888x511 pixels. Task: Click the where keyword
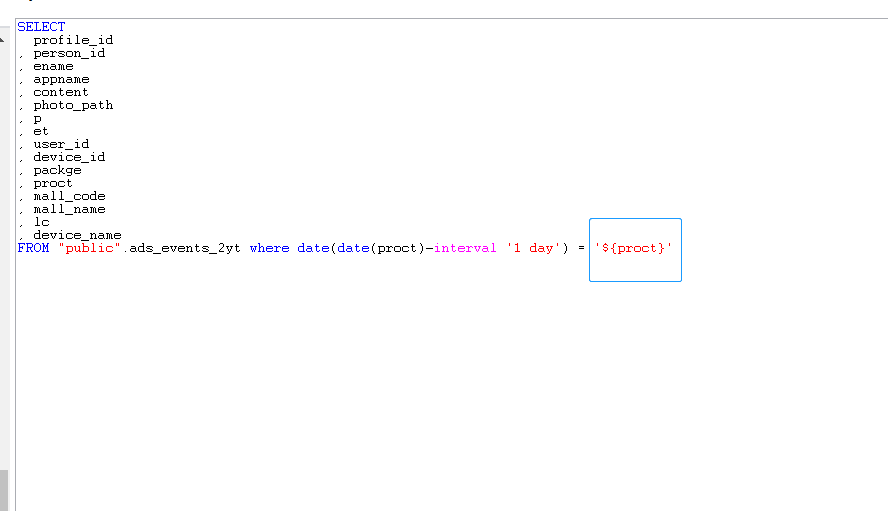tap(270, 248)
